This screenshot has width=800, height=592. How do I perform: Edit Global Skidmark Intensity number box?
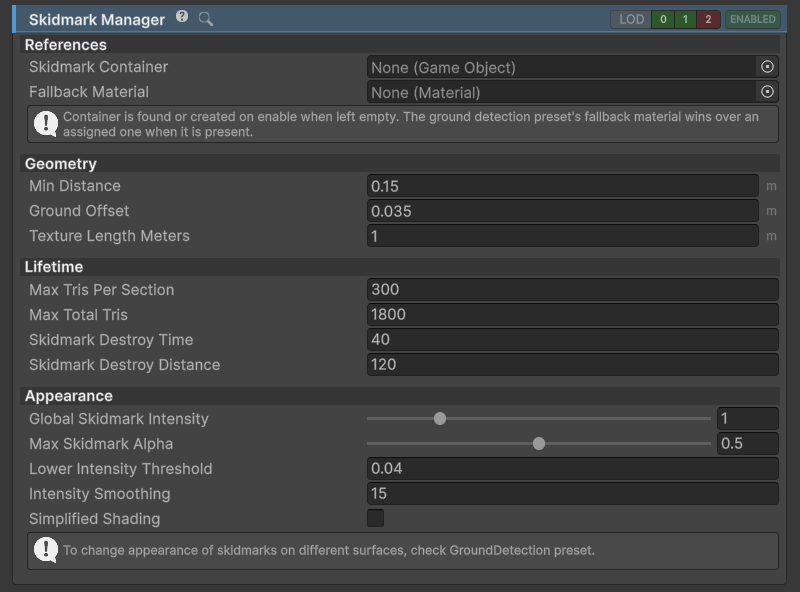747,418
